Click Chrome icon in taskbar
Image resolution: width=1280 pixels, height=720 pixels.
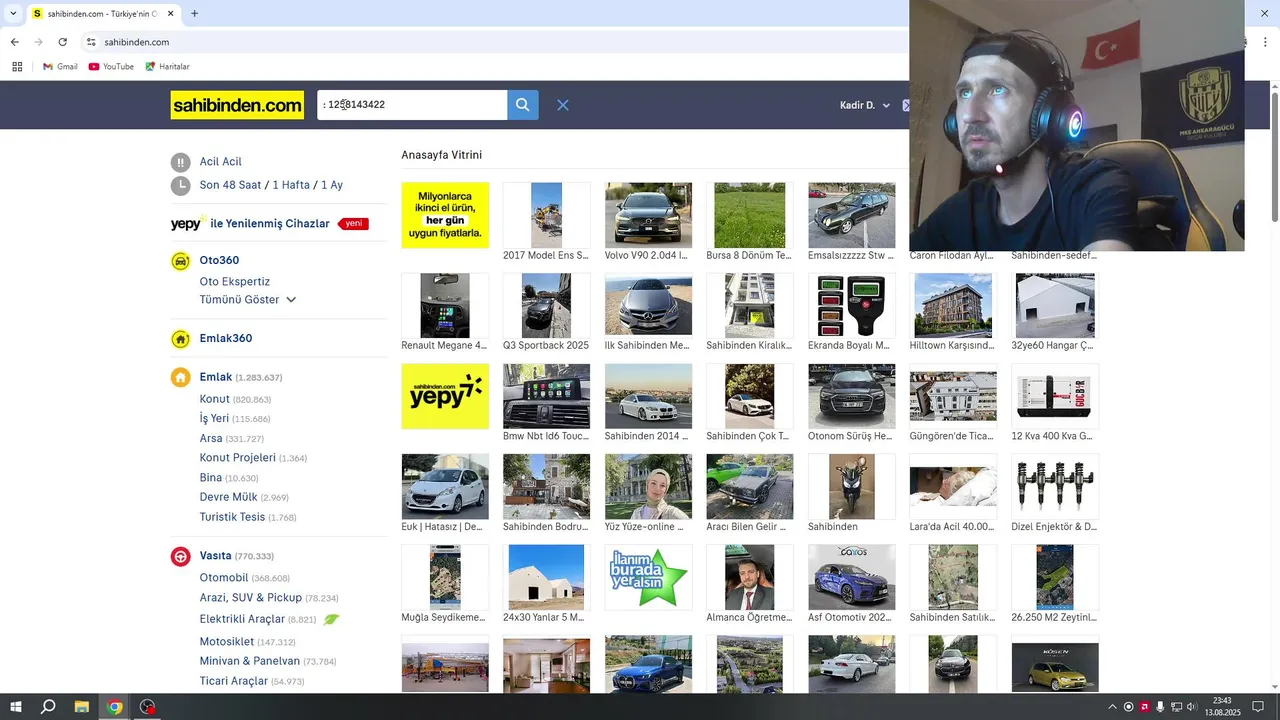(x=115, y=707)
